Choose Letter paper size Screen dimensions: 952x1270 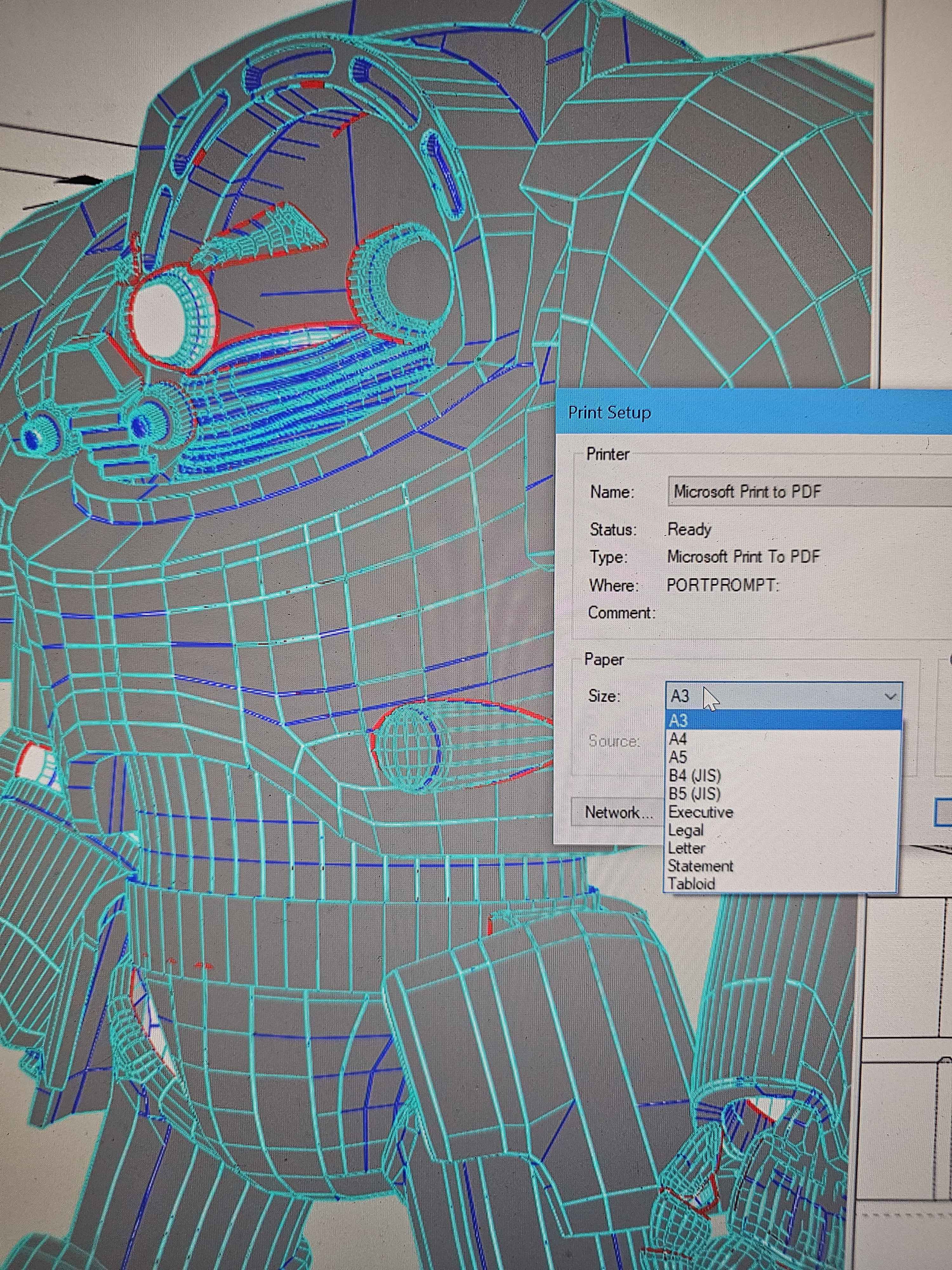click(686, 848)
